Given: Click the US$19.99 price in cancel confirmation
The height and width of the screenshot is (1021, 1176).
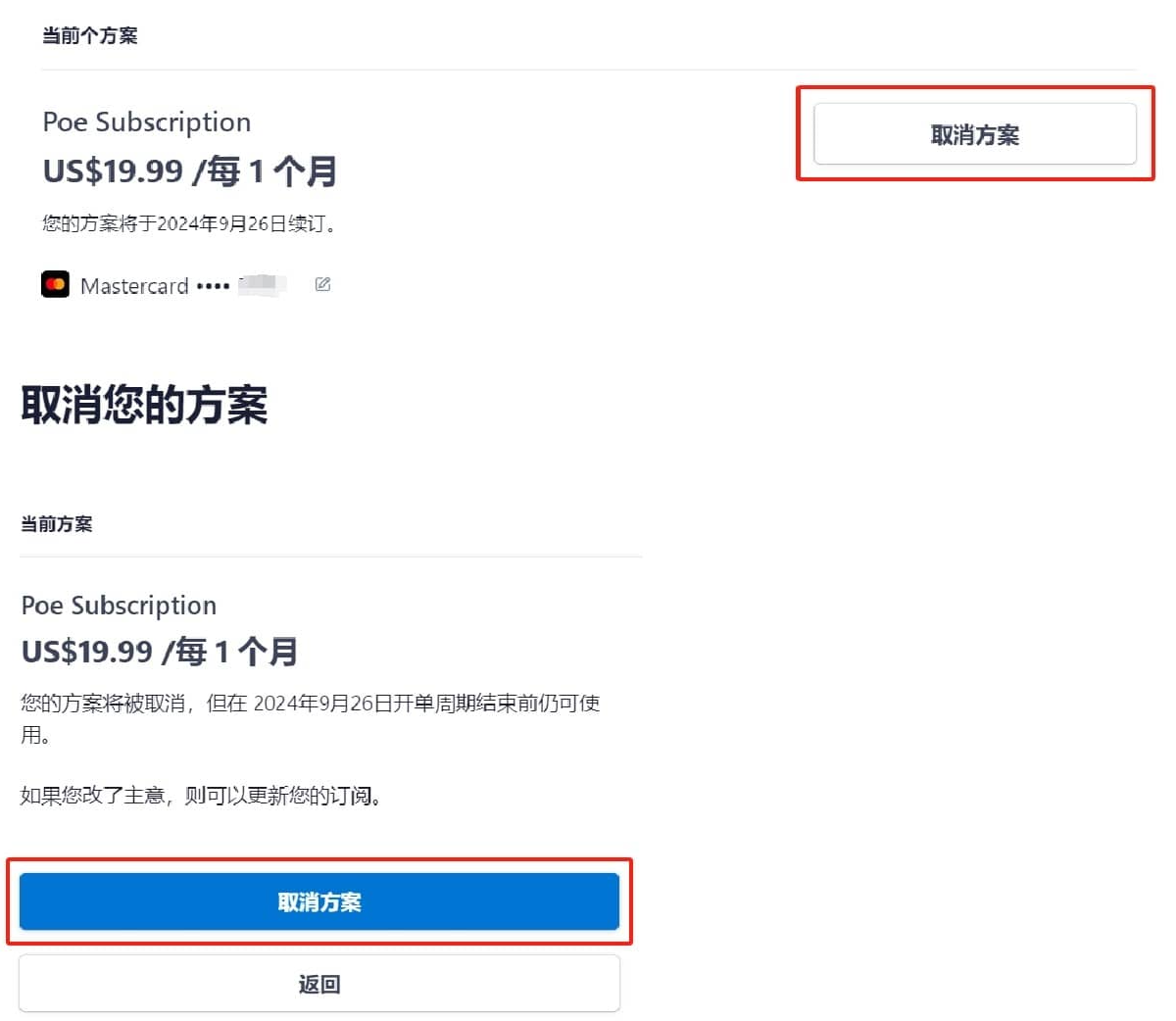Looking at the screenshot, I should [x=87, y=652].
